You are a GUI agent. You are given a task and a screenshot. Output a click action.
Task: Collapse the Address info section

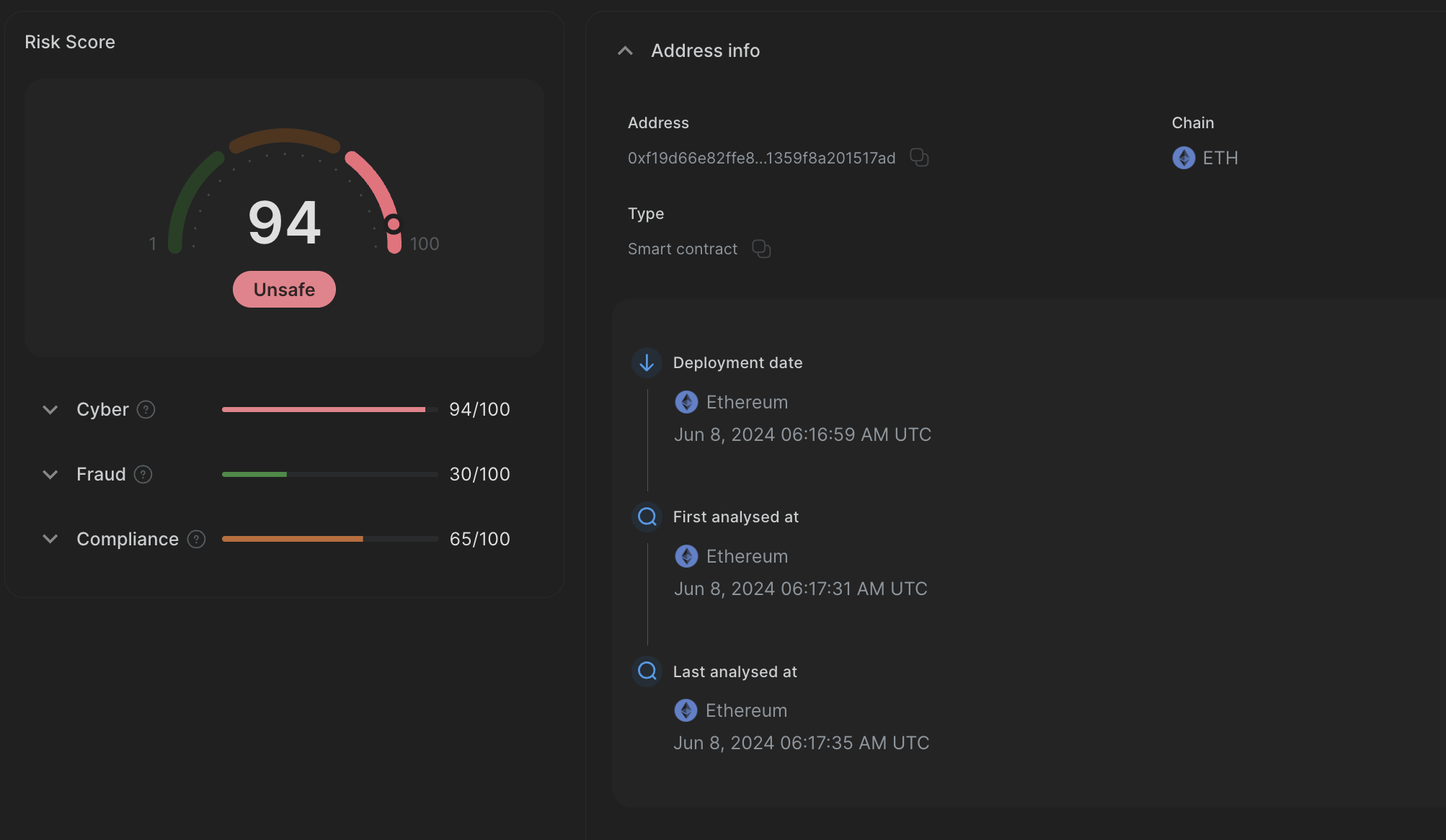click(624, 50)
